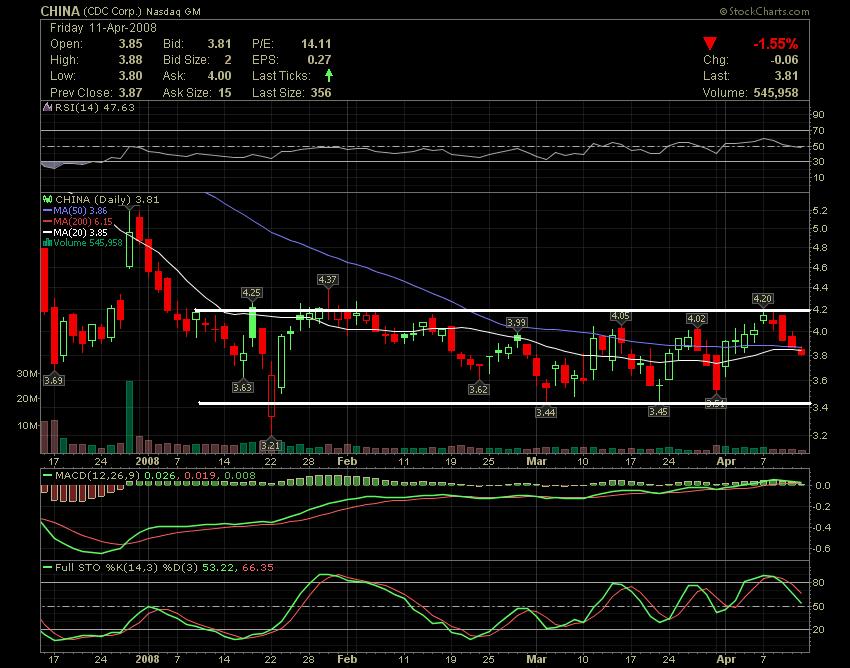Click the 3.63 price low marker
Image resolution: width=850 pixels, height=668 pixels.
pyautogui.click(x=242, y=388)
